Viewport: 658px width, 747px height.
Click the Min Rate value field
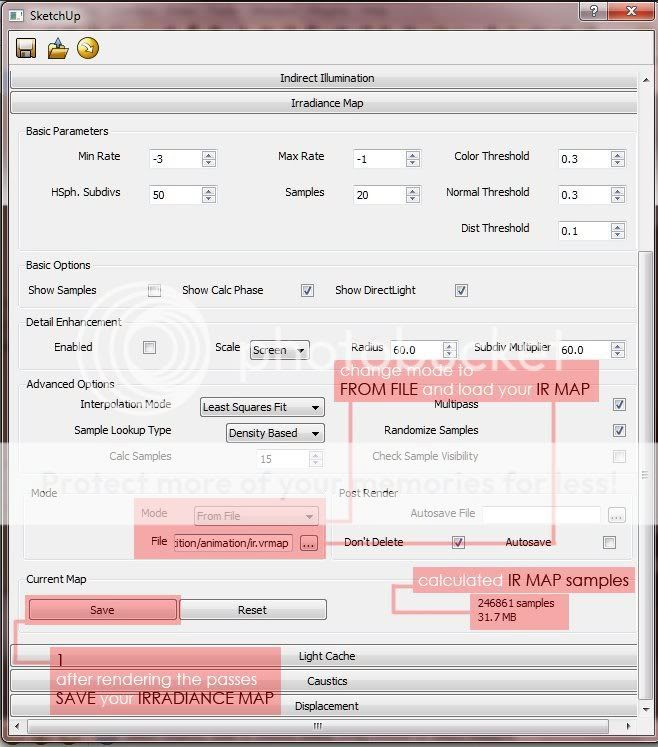(175, 159)
